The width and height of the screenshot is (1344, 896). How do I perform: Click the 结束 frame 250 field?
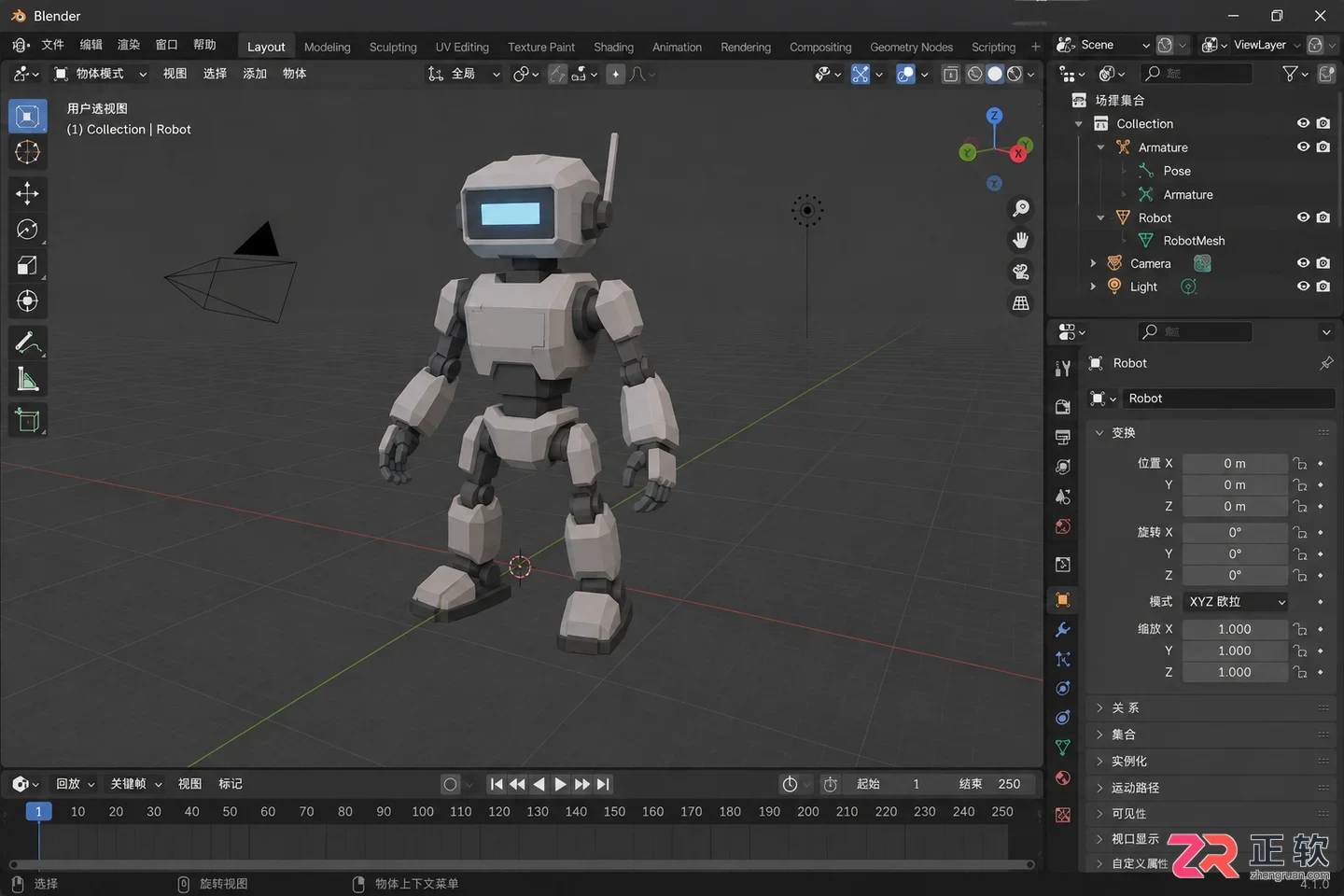(989, 784)
